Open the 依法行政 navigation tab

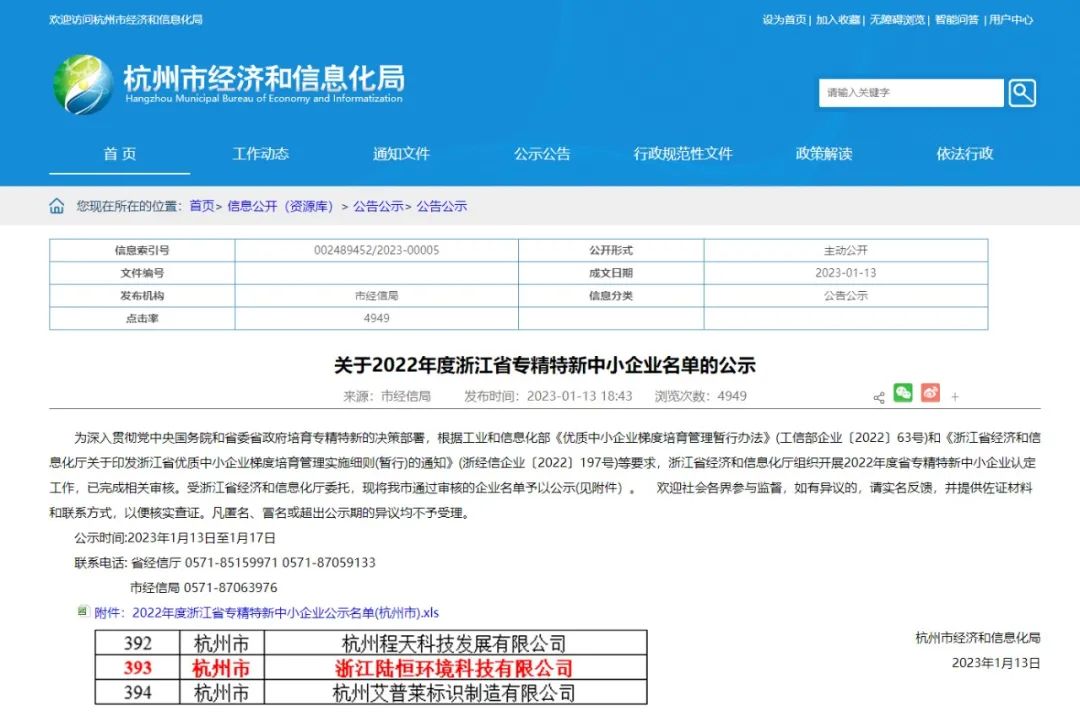pos(965,154)
